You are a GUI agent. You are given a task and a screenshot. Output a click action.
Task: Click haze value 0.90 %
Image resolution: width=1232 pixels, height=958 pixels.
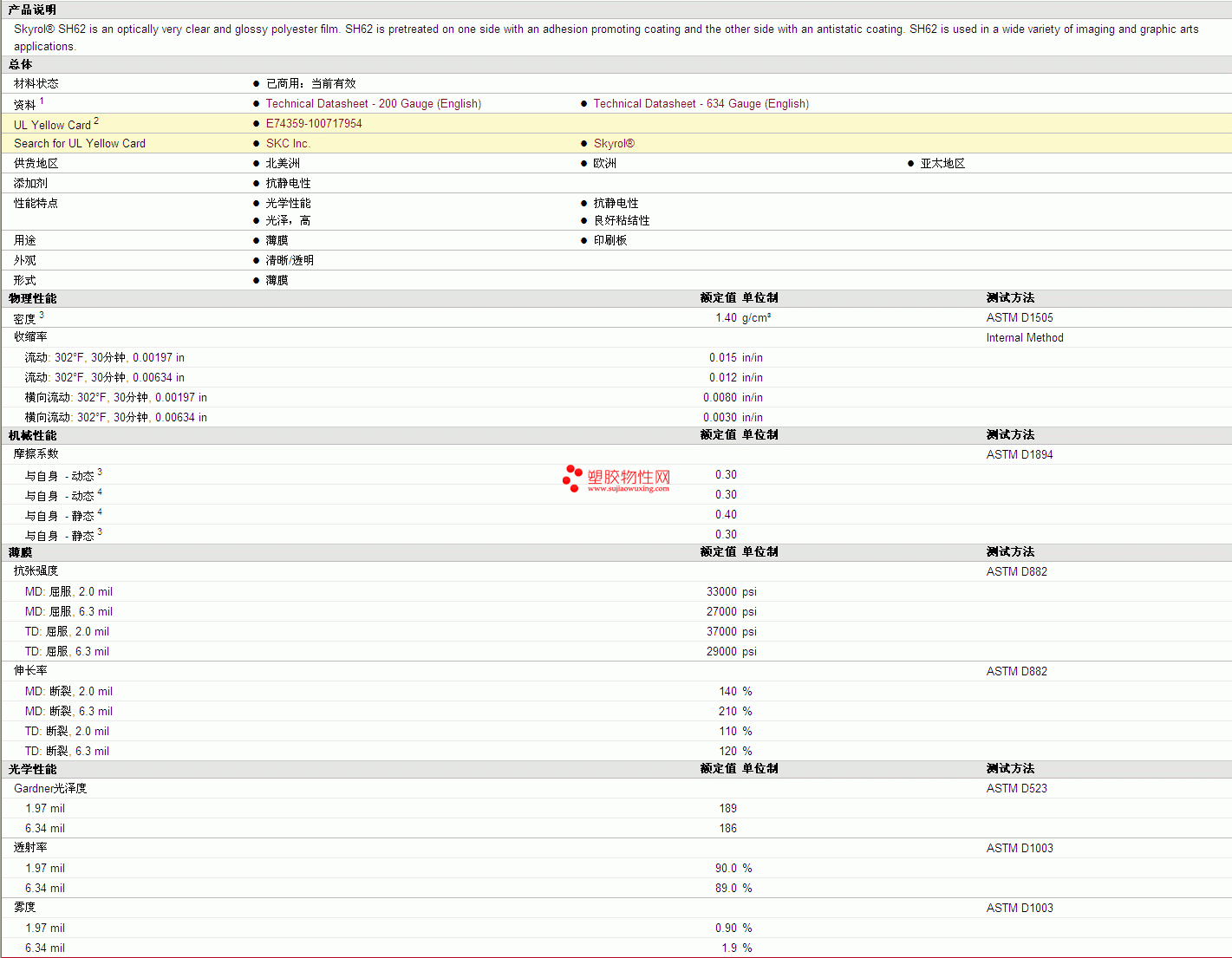coord(733,928)
